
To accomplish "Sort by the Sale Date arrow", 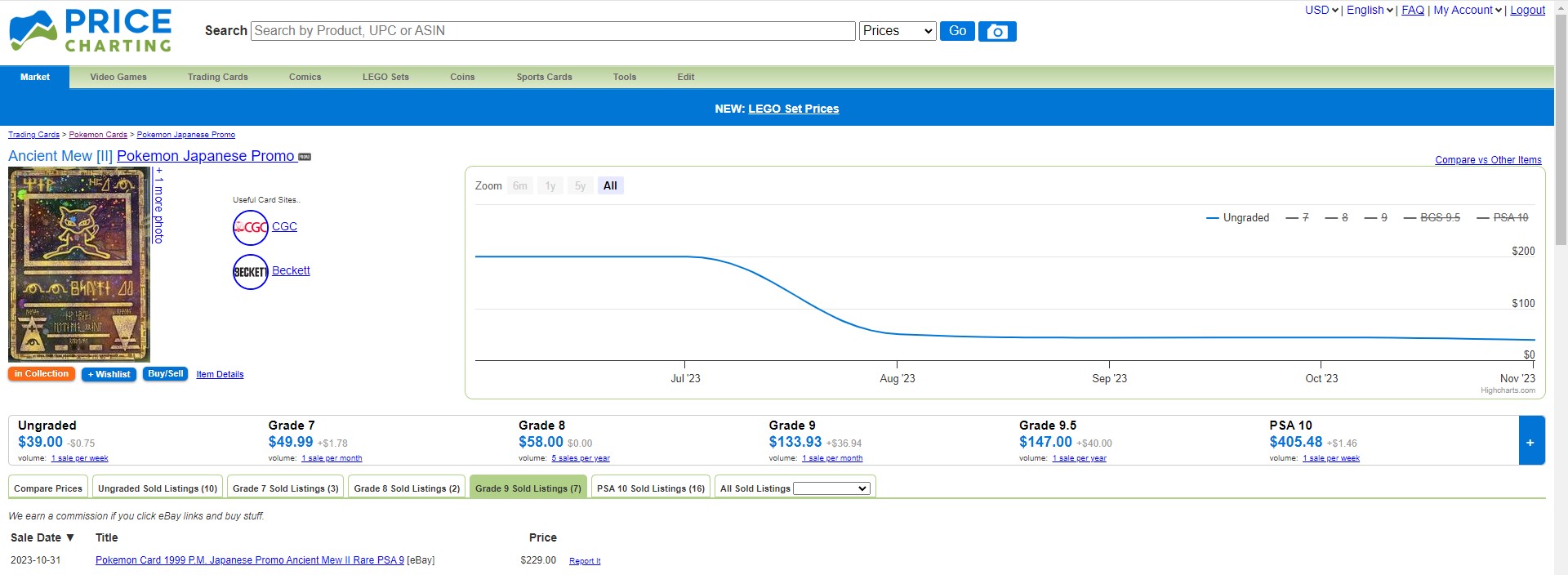I will coord(70,537).
